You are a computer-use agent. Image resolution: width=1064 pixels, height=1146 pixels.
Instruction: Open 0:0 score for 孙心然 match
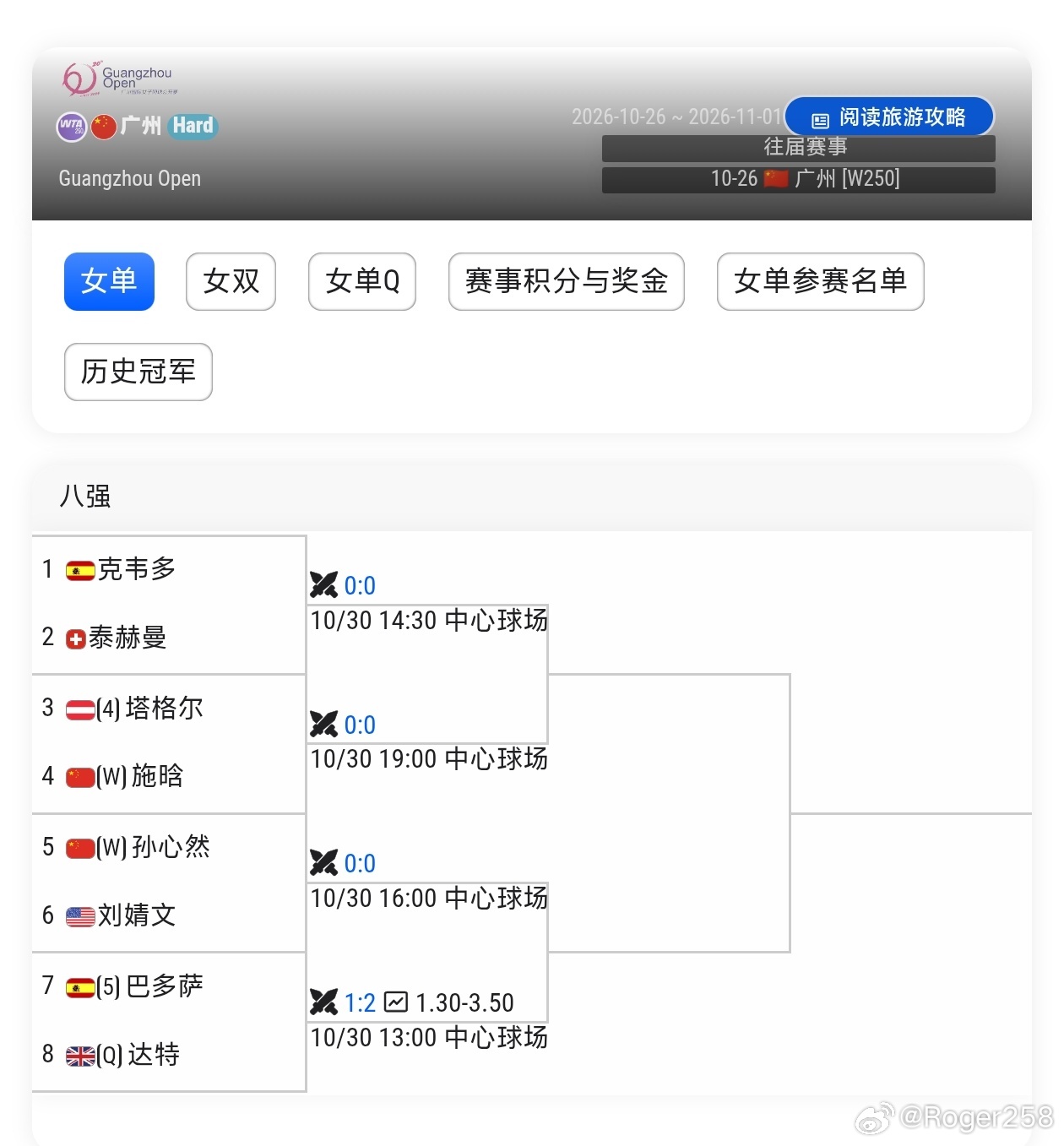(x=360, y=863)
